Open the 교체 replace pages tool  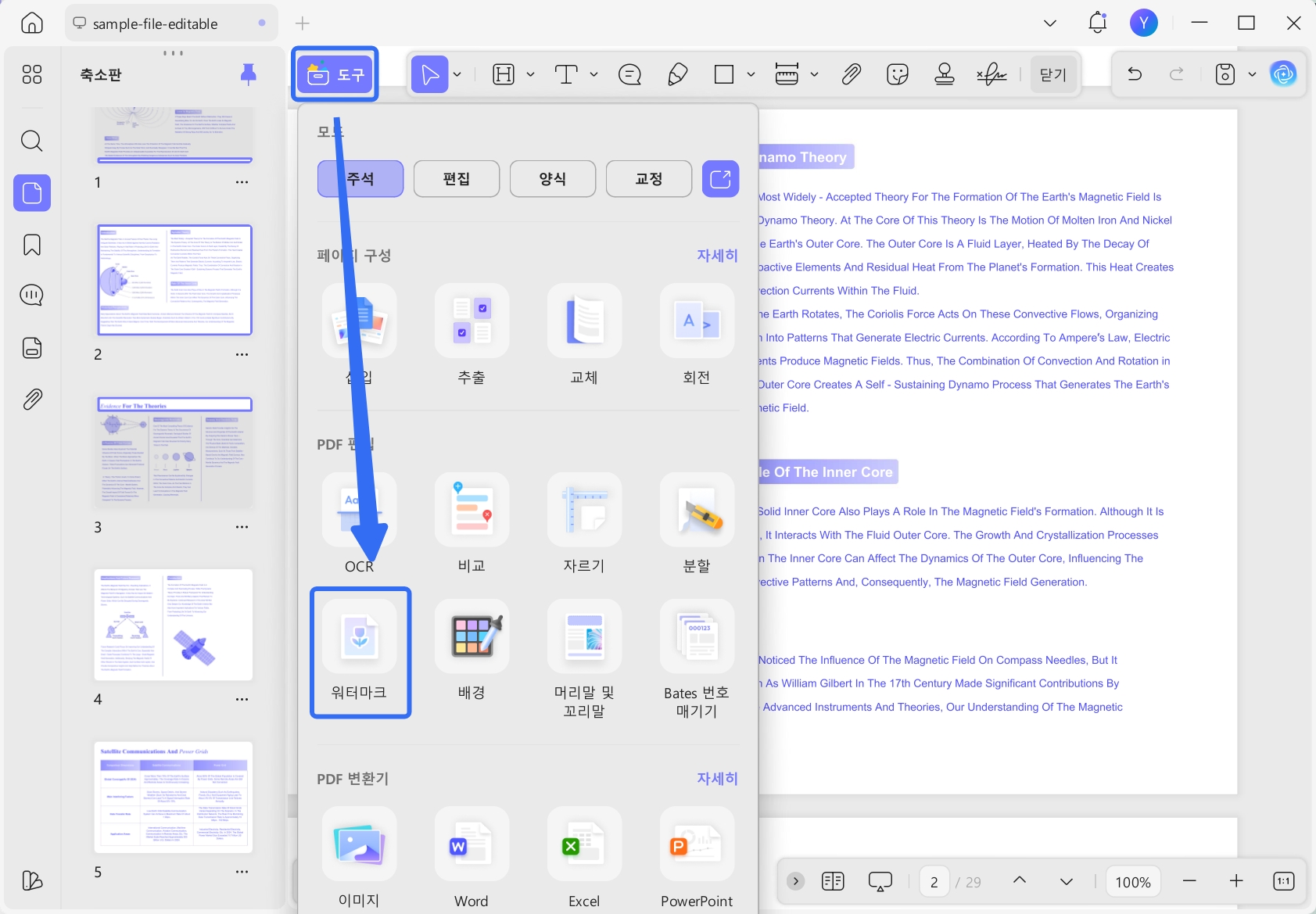[584, 335]
